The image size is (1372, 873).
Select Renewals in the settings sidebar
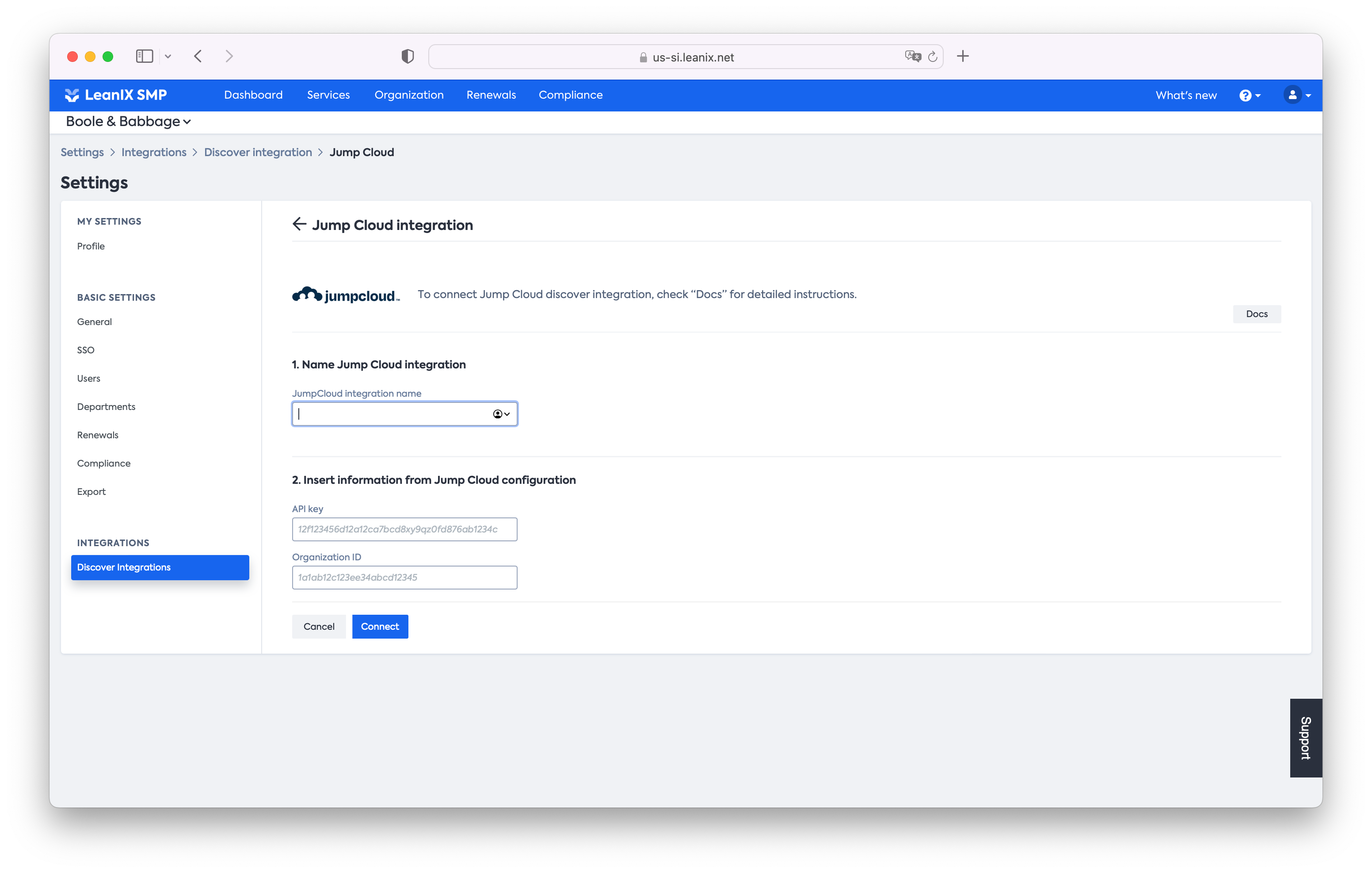tap(97, 435)
